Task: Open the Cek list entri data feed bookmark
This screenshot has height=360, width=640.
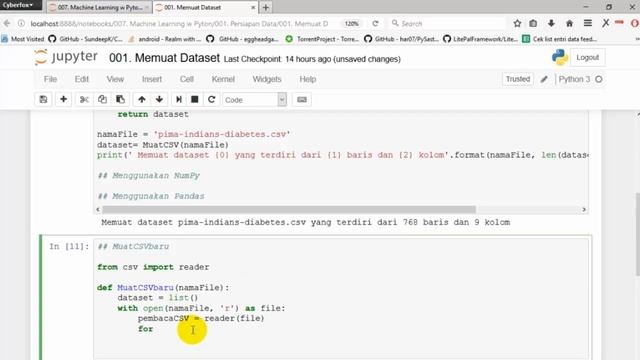Action: pos(560,39)
